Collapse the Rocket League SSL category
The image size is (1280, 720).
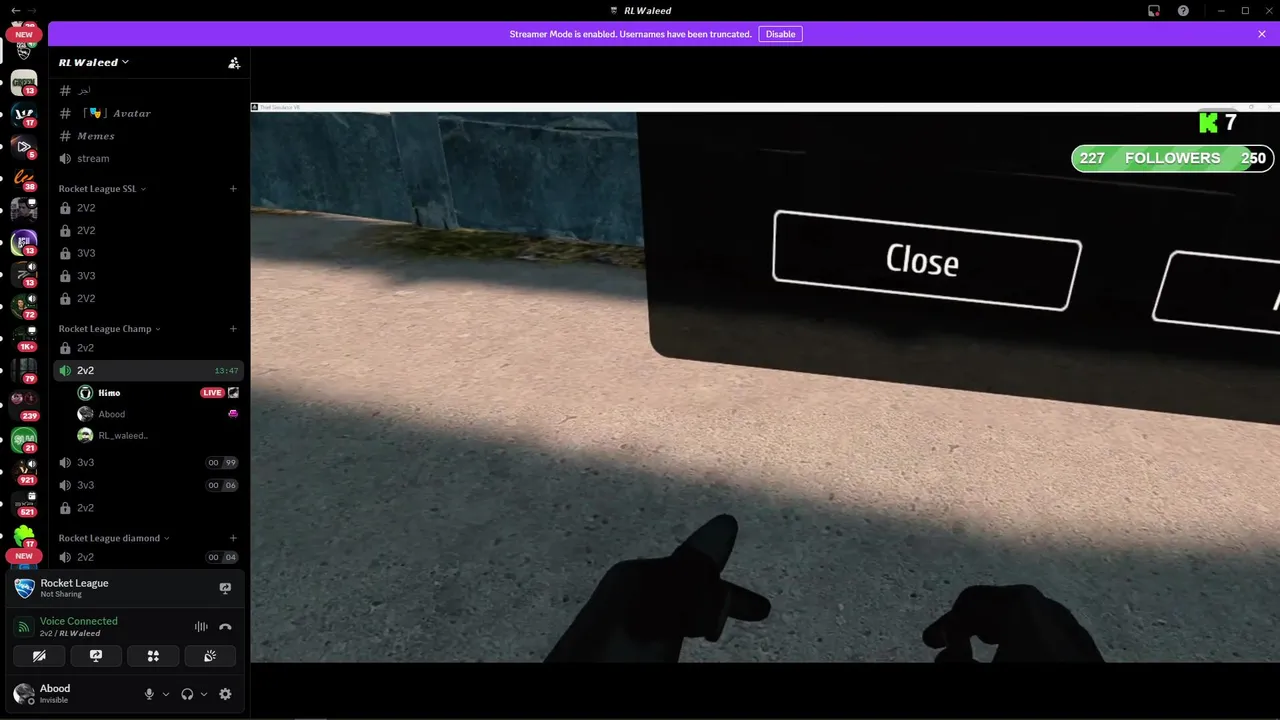pyautogui.click(x=102, y=189)
